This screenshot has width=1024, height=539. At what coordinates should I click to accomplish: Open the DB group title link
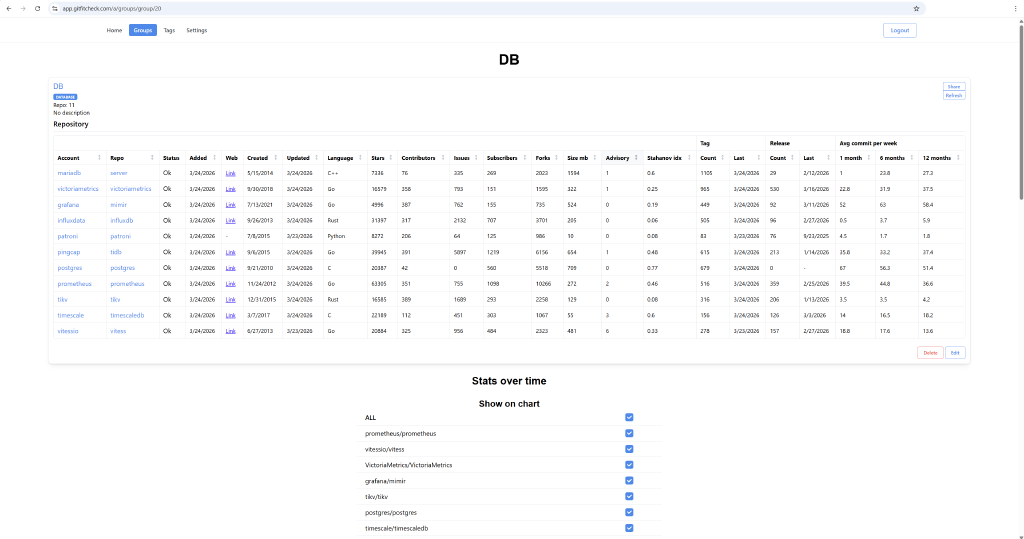(58, 86)
